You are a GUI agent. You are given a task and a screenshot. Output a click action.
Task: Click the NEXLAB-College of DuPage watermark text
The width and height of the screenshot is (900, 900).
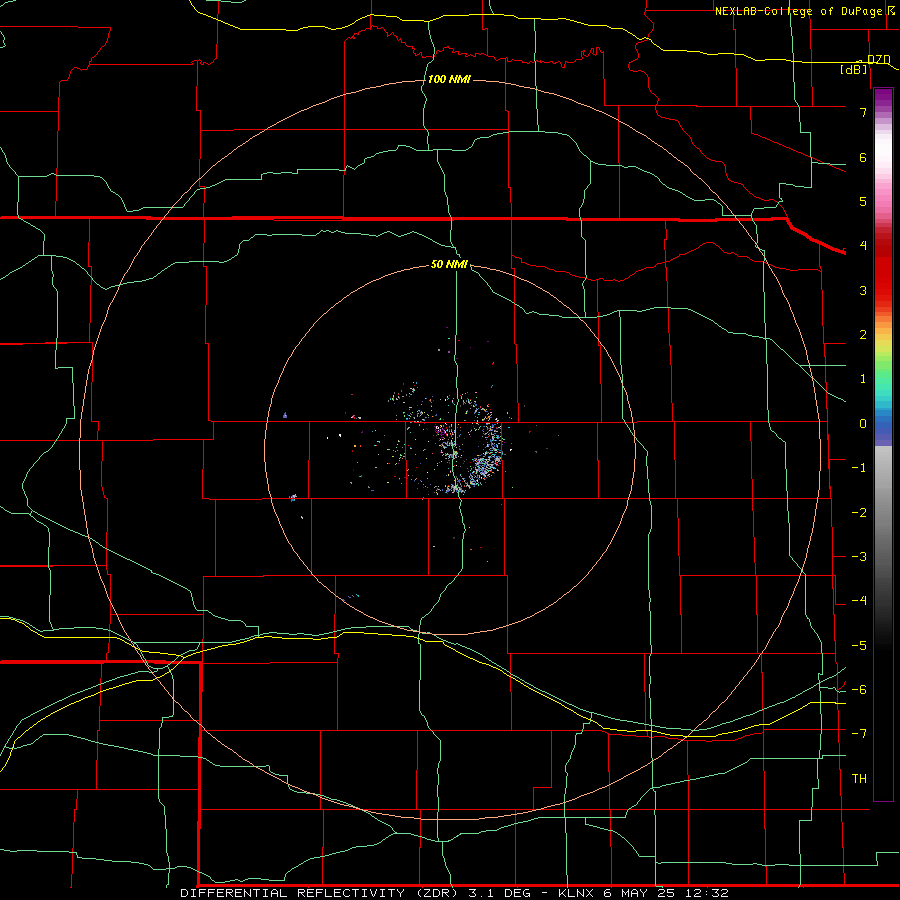tap(799, 11)
